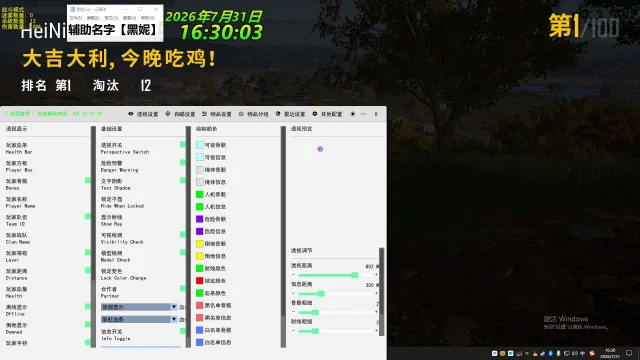640x360 pixels.
Task: Disable the Danger Warning toggle
Action: [182, 162]
